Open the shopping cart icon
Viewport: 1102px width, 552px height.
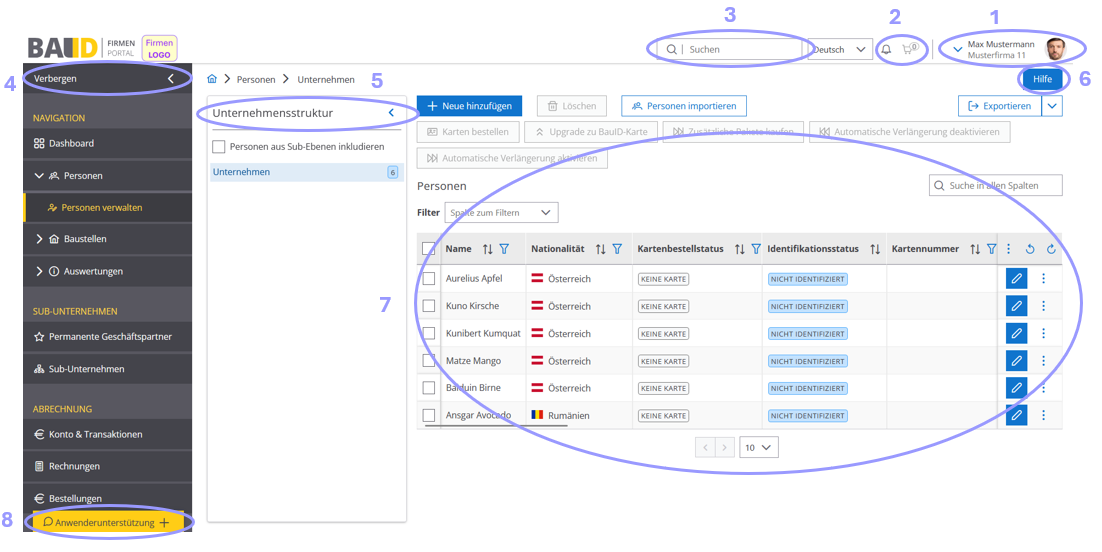909,49
